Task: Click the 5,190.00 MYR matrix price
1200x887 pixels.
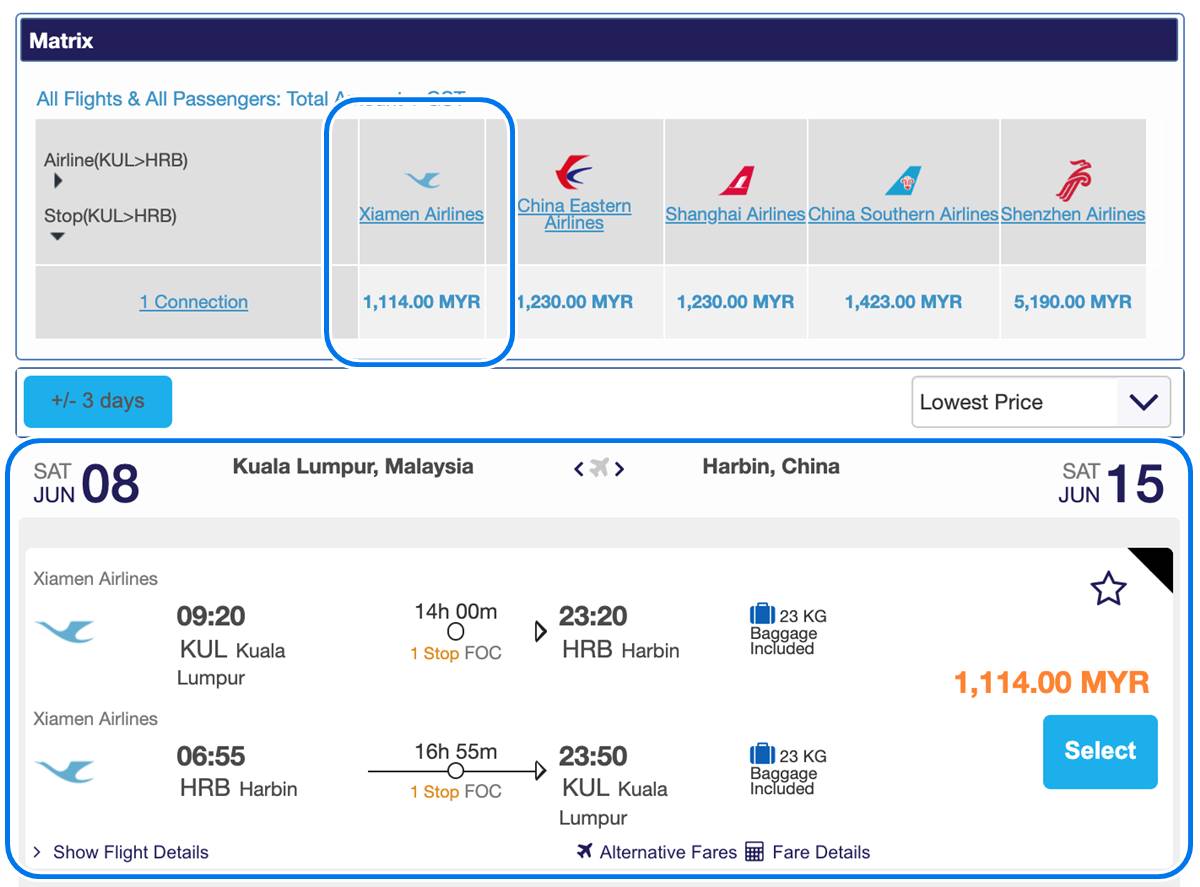Action: click(x=1073, y=302)
